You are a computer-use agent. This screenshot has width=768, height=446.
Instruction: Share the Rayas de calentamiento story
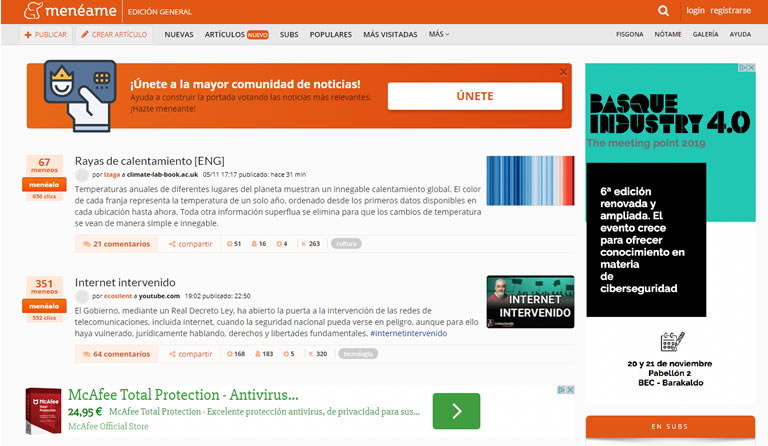click(x=191, y=243)
